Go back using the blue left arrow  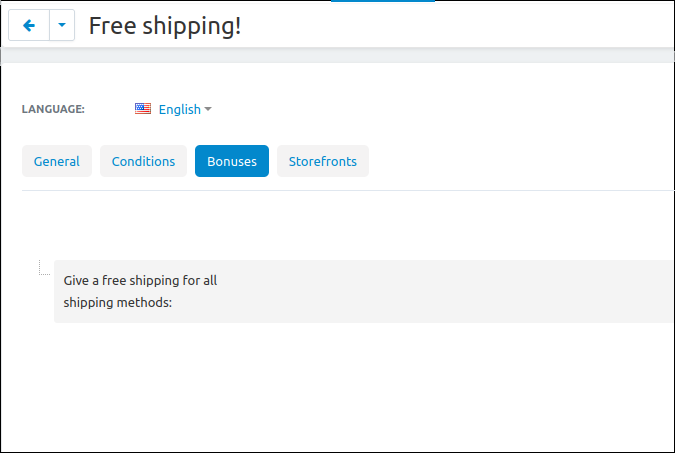click(29, 25)
